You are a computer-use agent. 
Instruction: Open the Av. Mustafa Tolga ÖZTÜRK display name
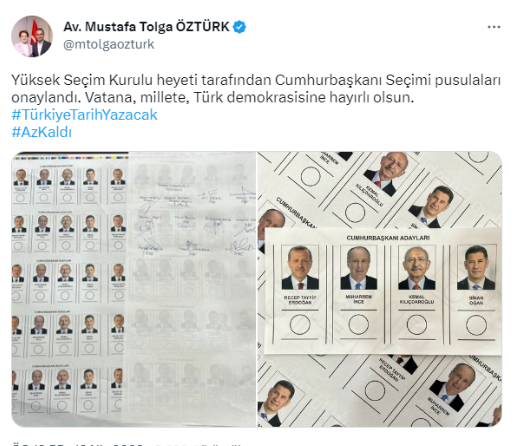146,27
